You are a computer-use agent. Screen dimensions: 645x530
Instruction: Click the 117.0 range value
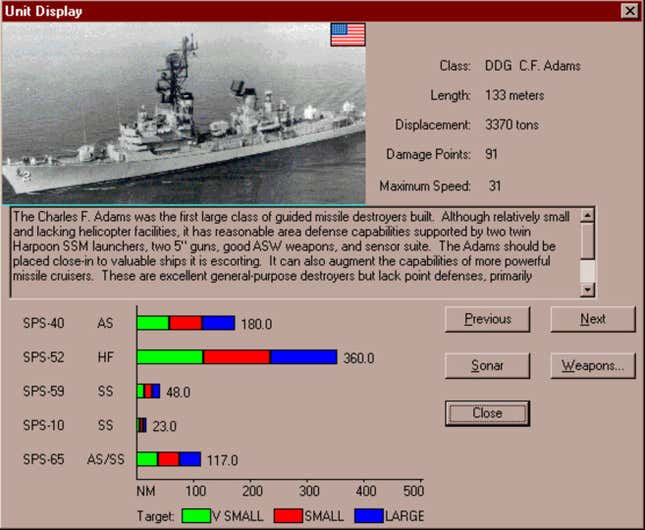(x=222, y=460)
